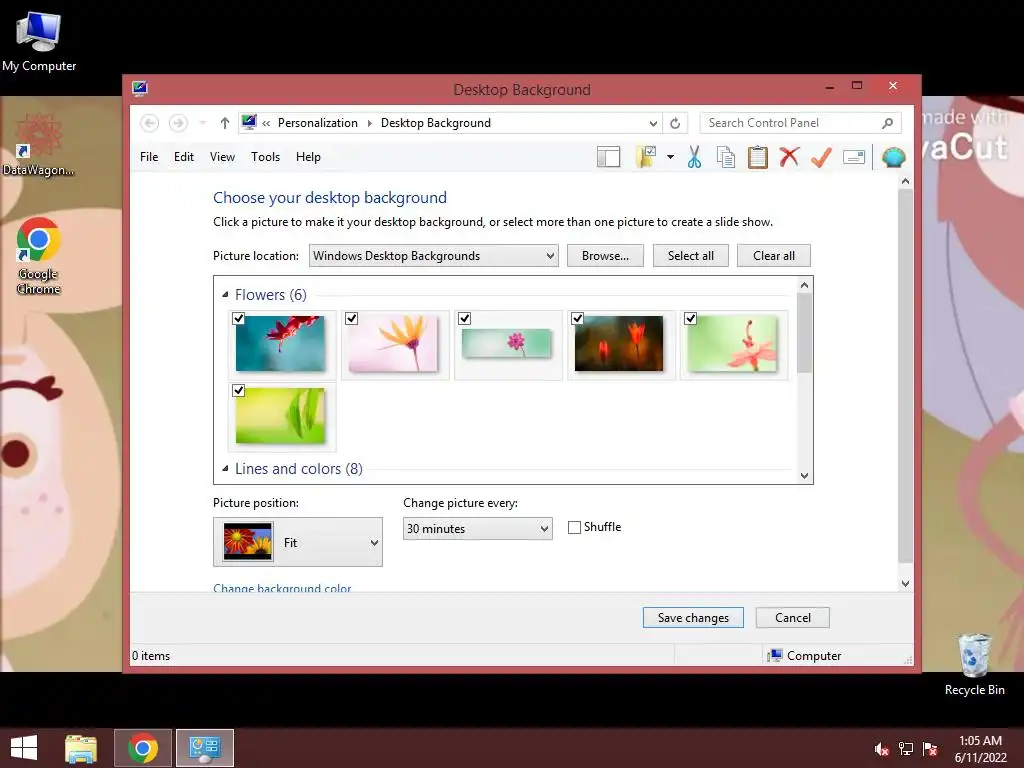Uncheck the dark red tulips picture
The width and height of the screenshot is (1024, 768).
578,318
